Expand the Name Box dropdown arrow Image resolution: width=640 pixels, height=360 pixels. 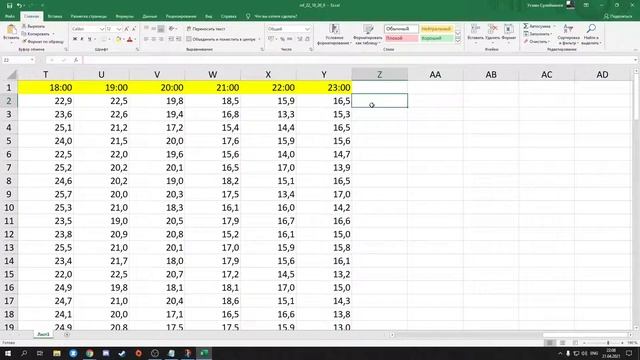click(32, 60)
